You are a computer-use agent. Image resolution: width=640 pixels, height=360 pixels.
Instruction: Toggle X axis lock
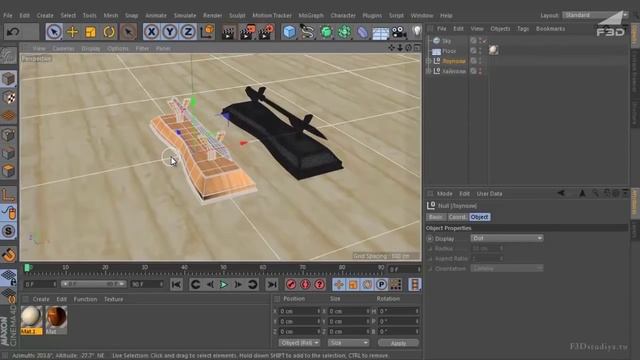coord(151,31)
